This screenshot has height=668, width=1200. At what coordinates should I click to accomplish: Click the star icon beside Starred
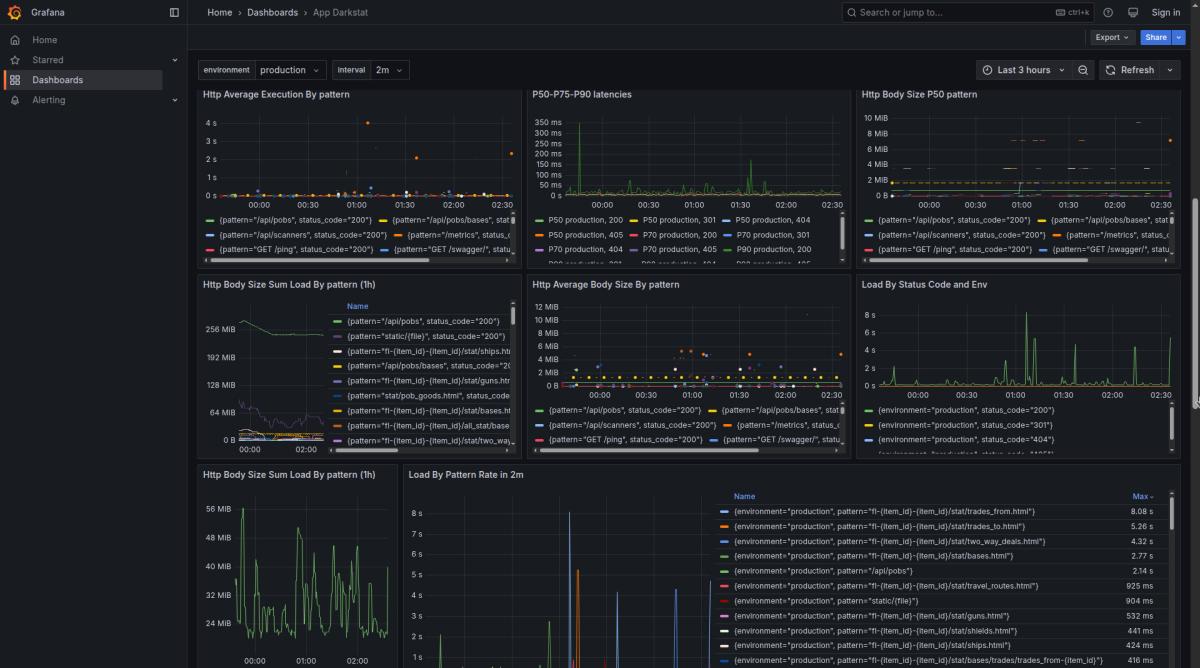[x=15, y=60]
